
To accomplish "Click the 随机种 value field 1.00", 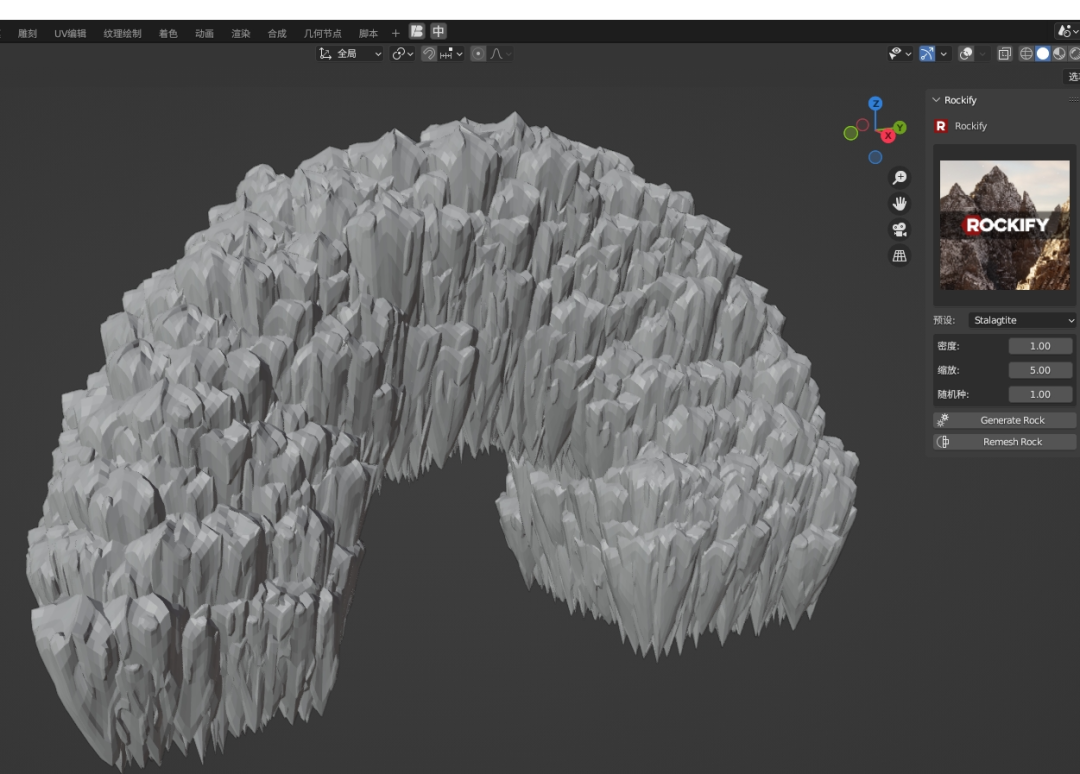I will tap(1040, 394).
